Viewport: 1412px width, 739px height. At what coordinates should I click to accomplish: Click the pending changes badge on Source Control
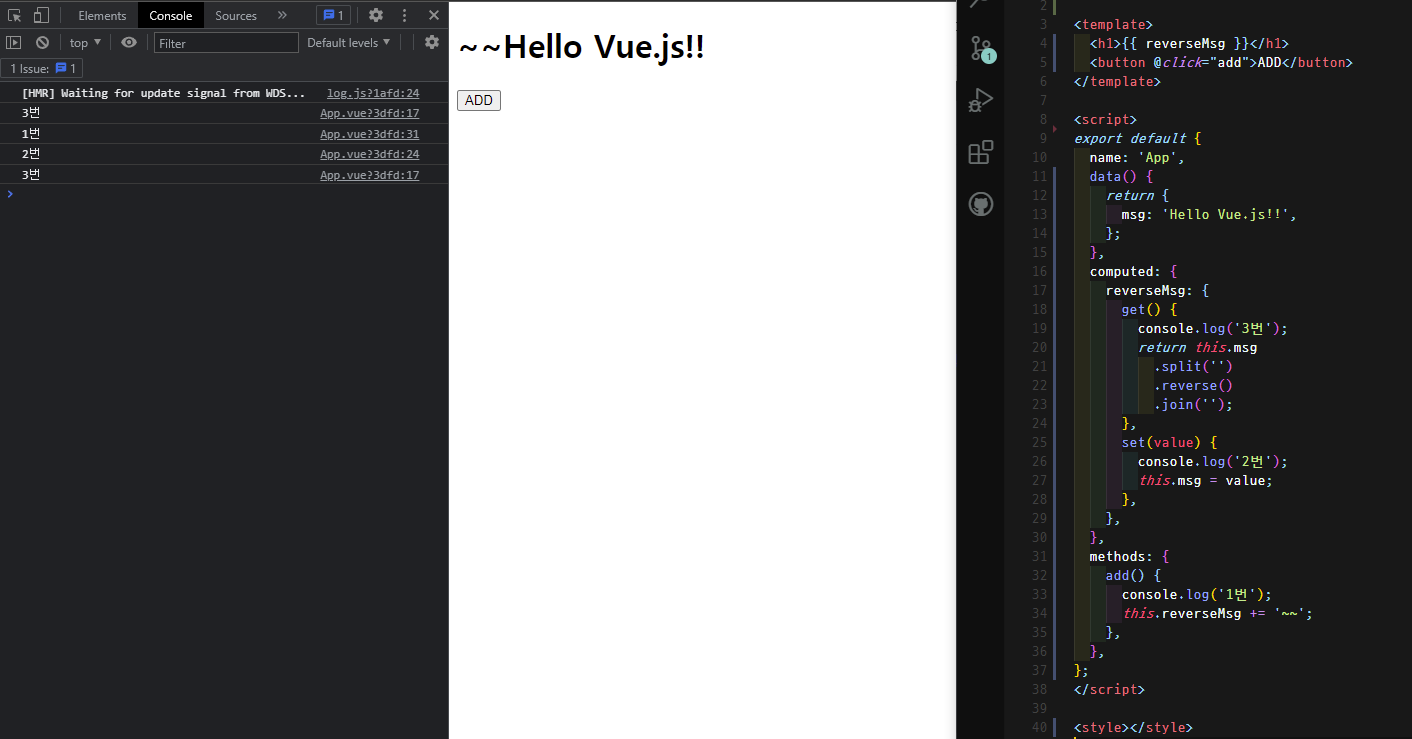pyautogui.click(x=988, y=57)
